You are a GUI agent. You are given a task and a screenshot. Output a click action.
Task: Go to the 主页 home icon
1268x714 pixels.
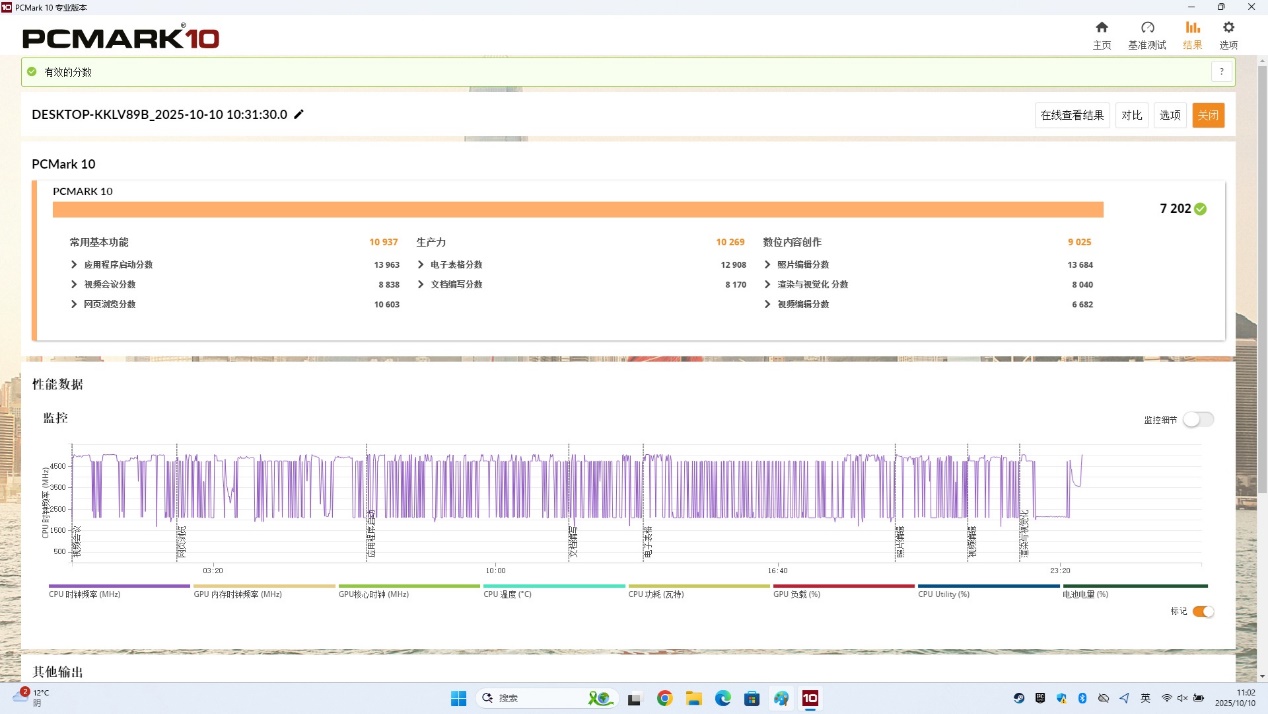pos(1101,28)
